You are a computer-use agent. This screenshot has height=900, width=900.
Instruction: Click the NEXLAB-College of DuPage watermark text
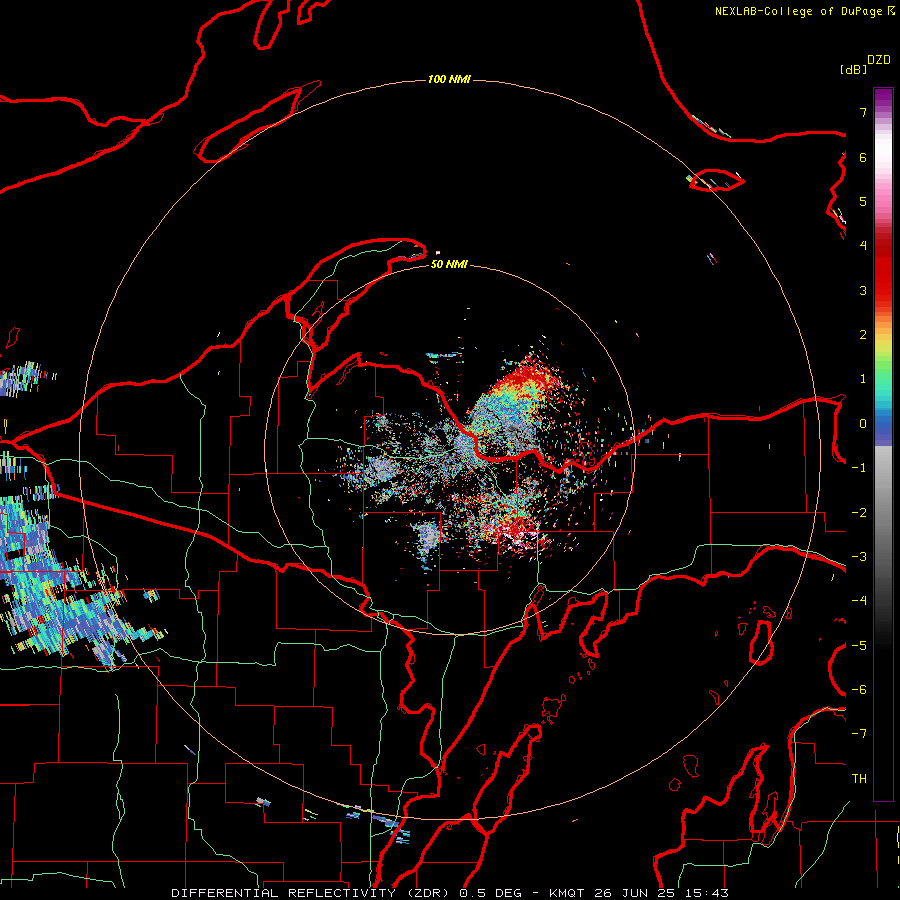coord(800,11)
